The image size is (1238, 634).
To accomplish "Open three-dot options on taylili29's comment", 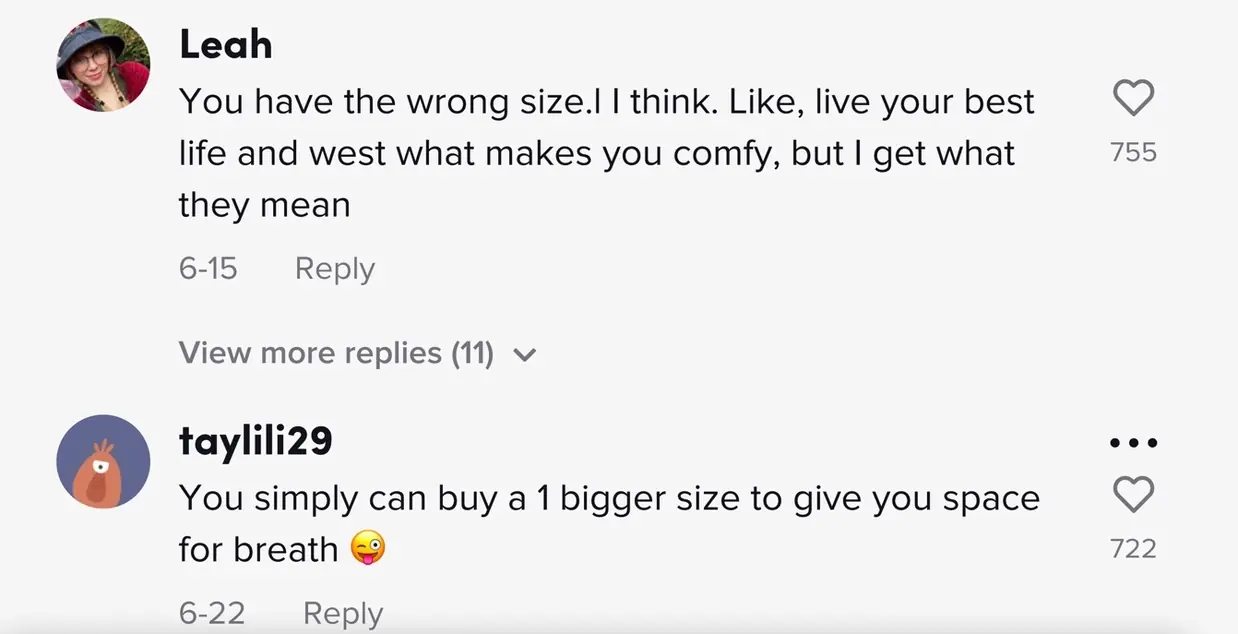I will 1133,442.
